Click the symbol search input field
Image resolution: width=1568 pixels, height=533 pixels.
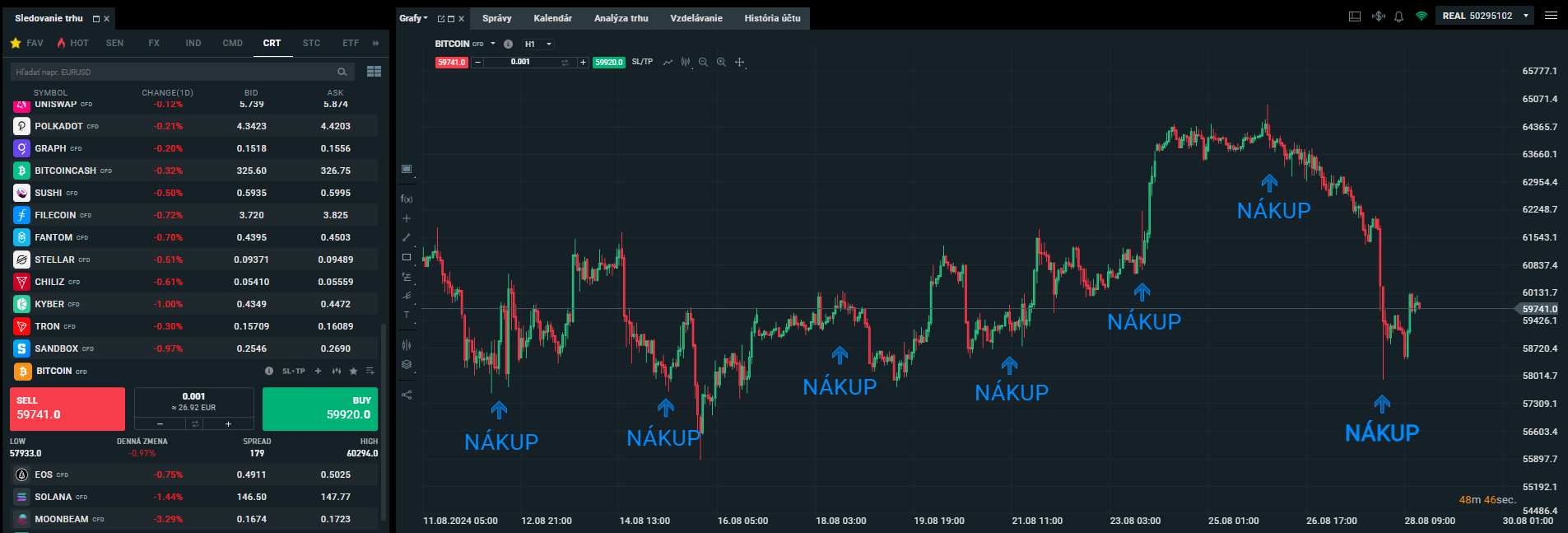pos(173,72)
